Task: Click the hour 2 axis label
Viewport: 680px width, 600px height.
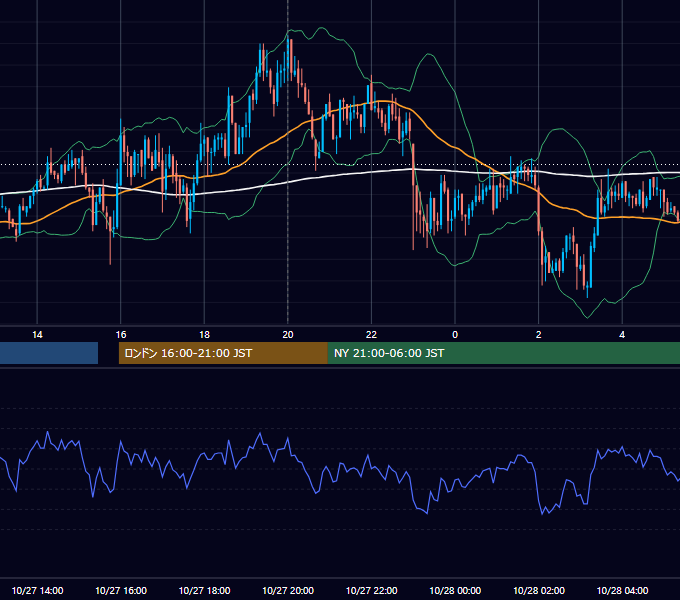Action: click(x=539, y=335)
